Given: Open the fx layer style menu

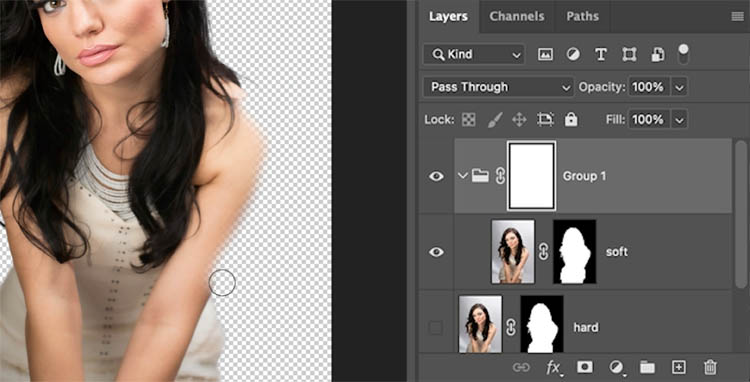Looking at the screenshot, I should (554, 367).
